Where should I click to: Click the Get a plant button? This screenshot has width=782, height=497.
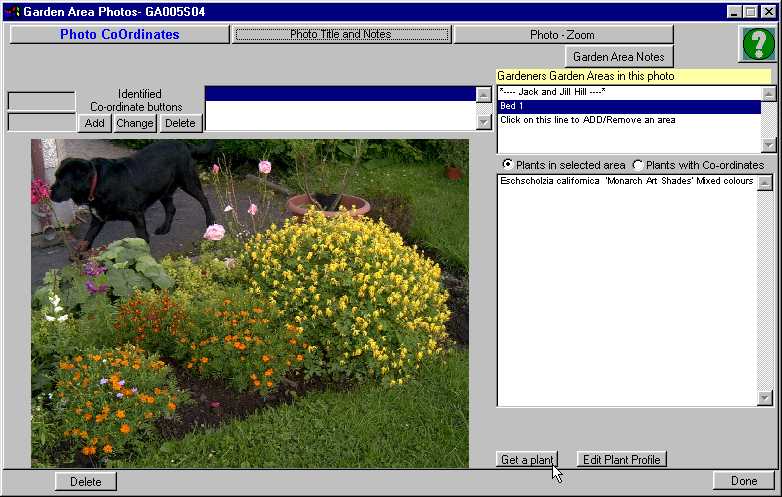pyautogui.click(x=527, y=460)
